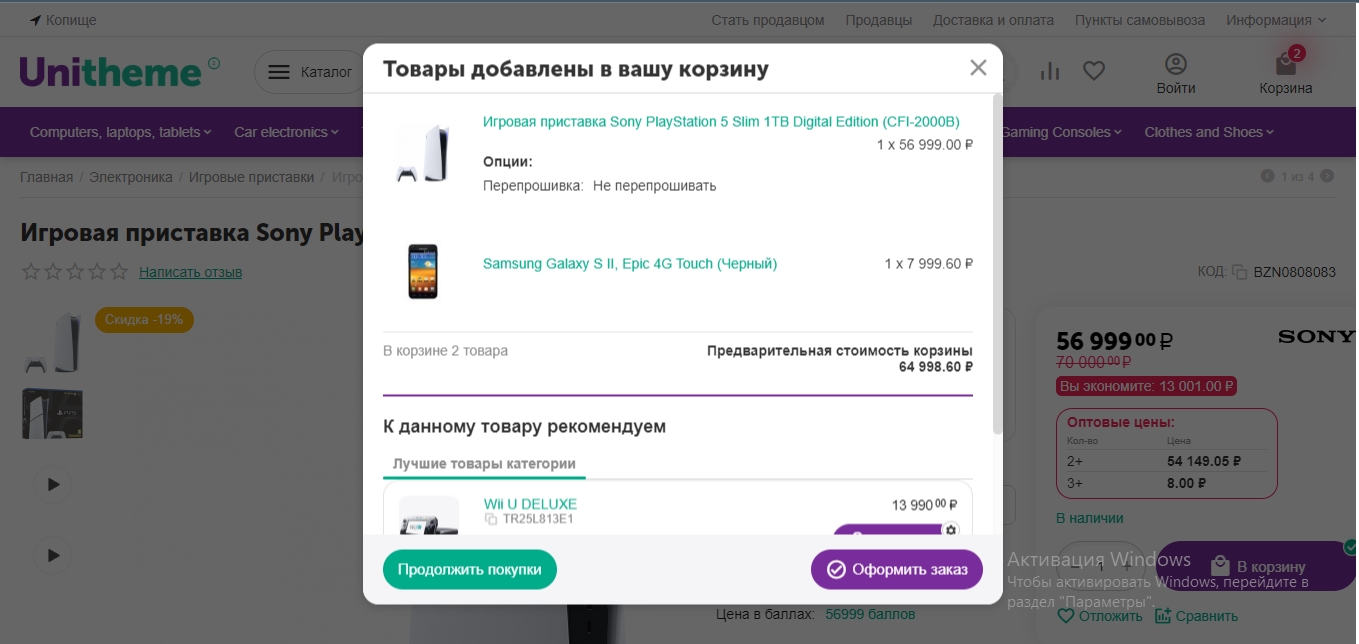This screenshot has width=1359, height=644.
Task: Go to next product arrow icon
Action: 1327,177
